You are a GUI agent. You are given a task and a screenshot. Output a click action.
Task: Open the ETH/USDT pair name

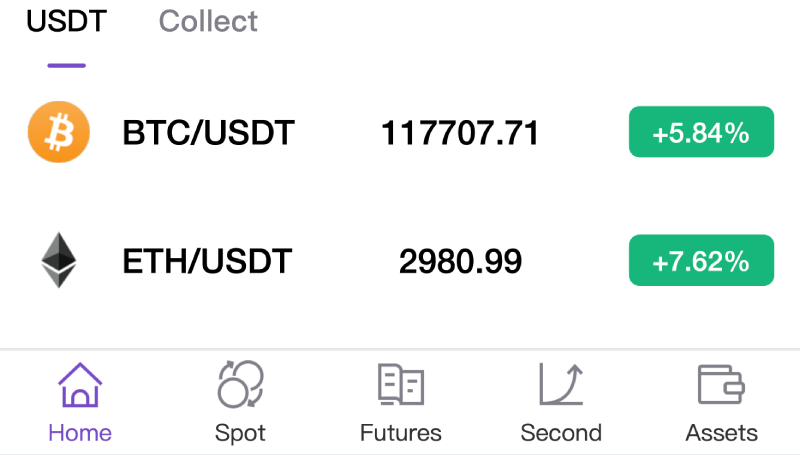click(x=207, y=261)
